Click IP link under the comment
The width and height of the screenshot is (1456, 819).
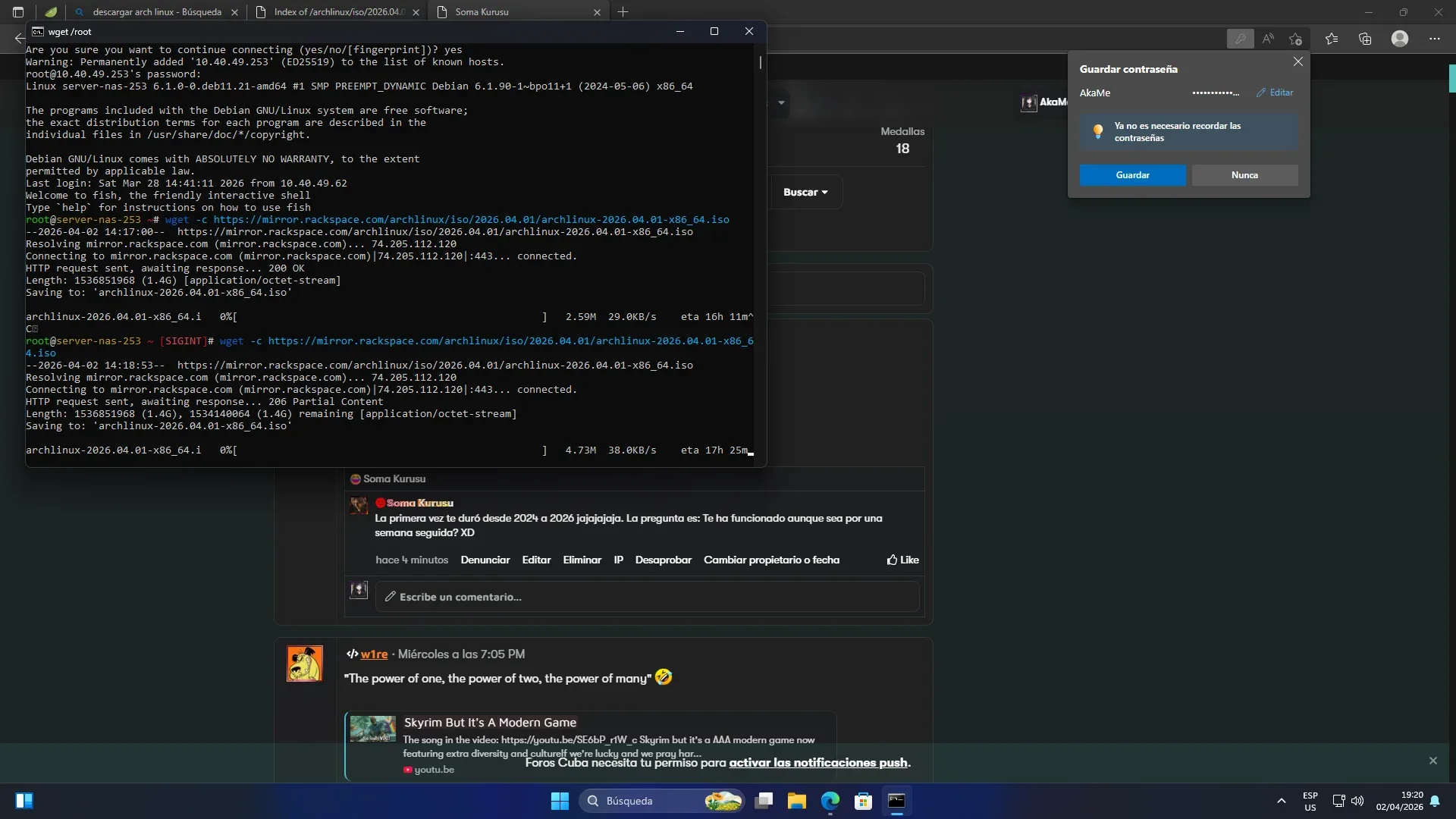pos(618,560)
